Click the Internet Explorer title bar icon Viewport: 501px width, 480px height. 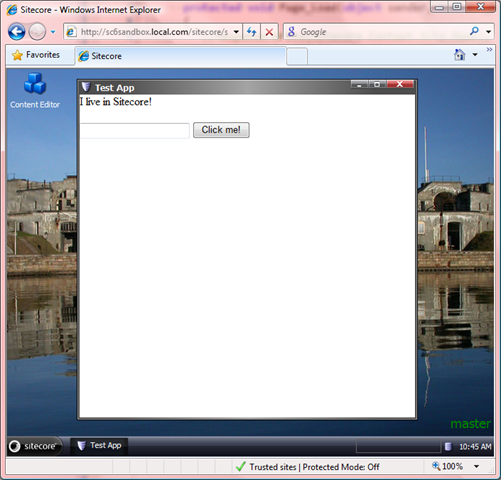click(x=12, y=10)
